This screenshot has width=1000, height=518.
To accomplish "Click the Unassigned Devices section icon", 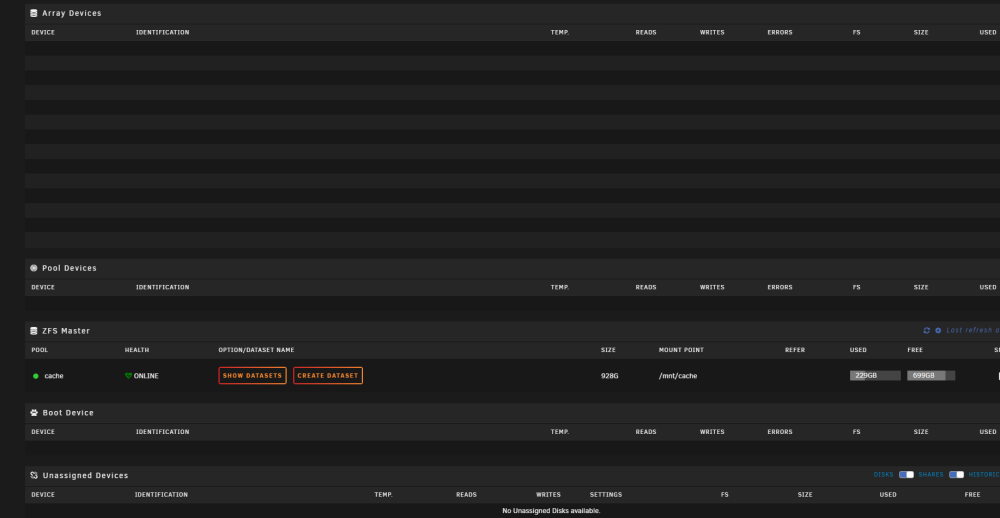I will 34,475.
